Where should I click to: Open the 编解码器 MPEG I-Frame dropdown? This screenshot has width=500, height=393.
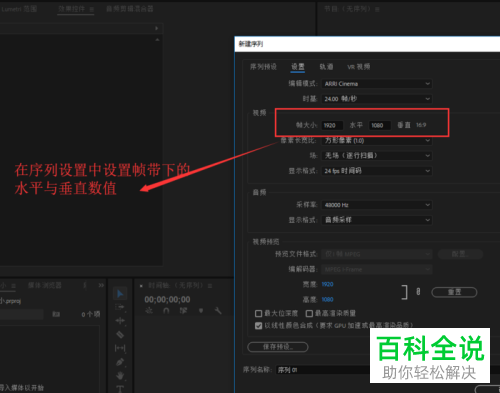tap(377, 269)
